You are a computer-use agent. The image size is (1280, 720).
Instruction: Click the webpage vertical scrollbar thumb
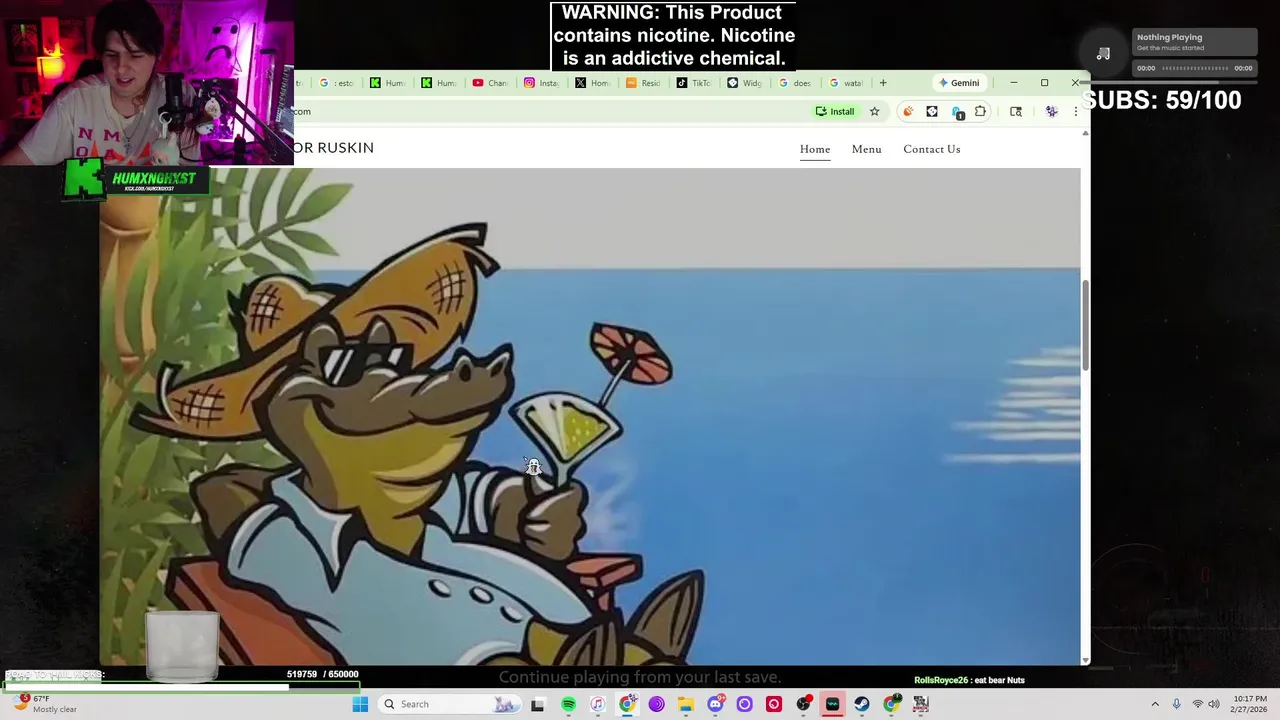[x=1086, y=325]
